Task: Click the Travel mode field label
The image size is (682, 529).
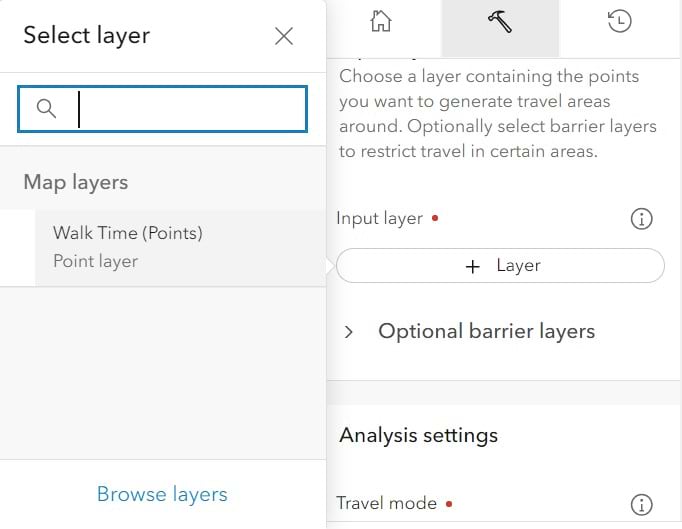Action: (386, 503)
